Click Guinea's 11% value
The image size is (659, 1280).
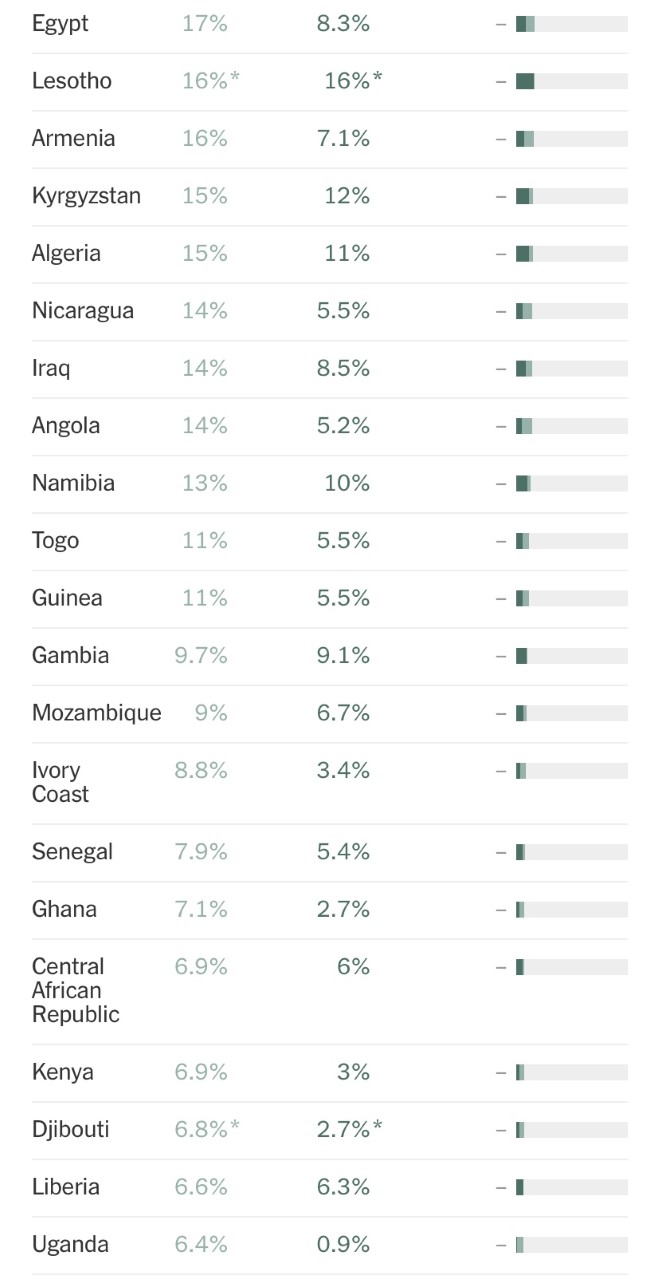(x=205, y=598)
